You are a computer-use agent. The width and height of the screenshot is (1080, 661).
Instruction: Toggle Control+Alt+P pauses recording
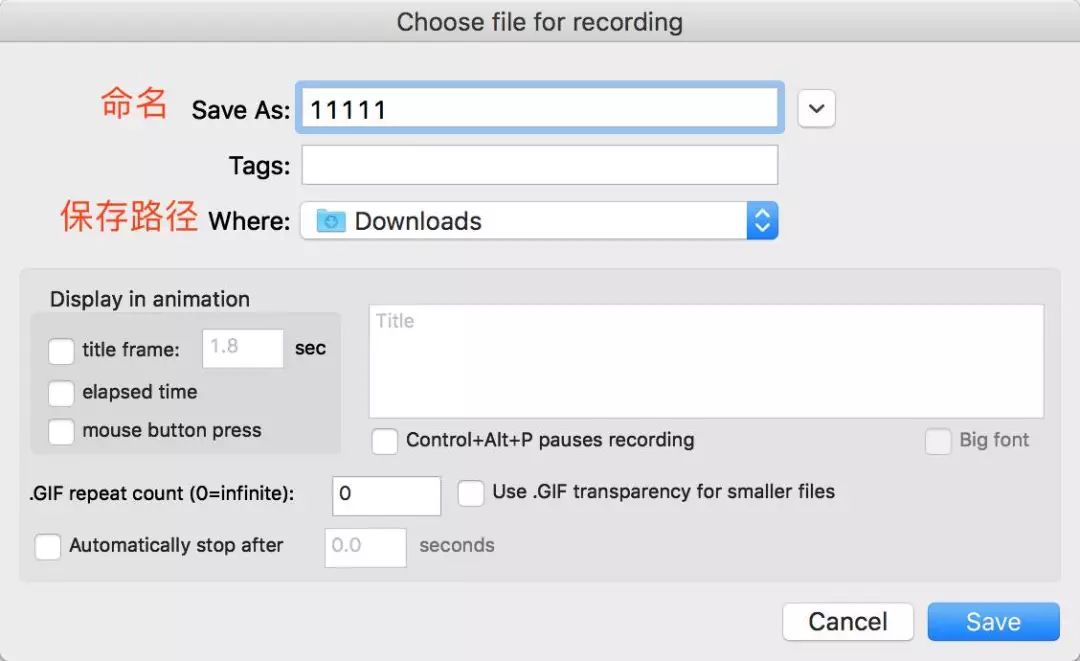click(x=384, y=441)
